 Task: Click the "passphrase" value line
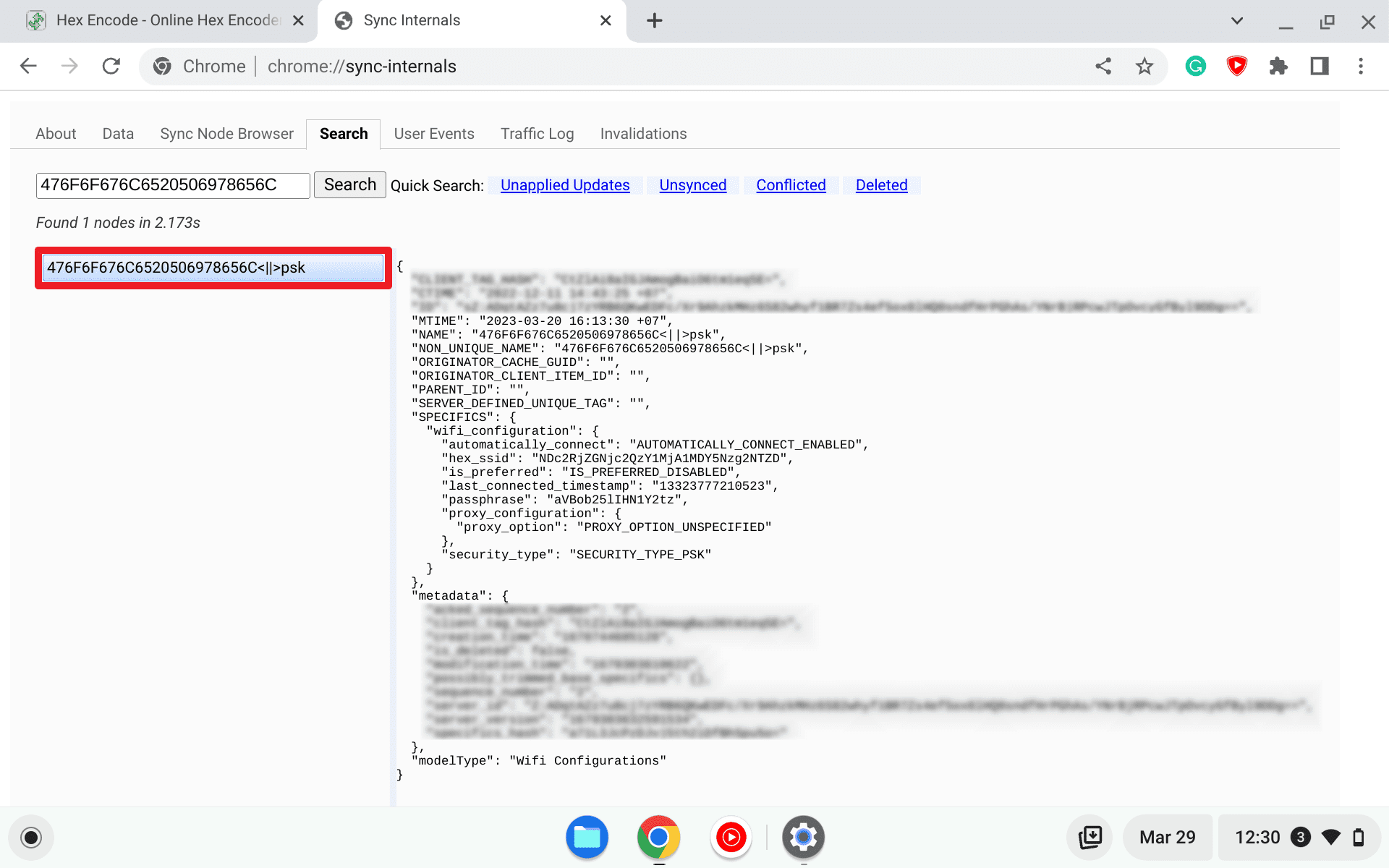click(x=564, y=500)
